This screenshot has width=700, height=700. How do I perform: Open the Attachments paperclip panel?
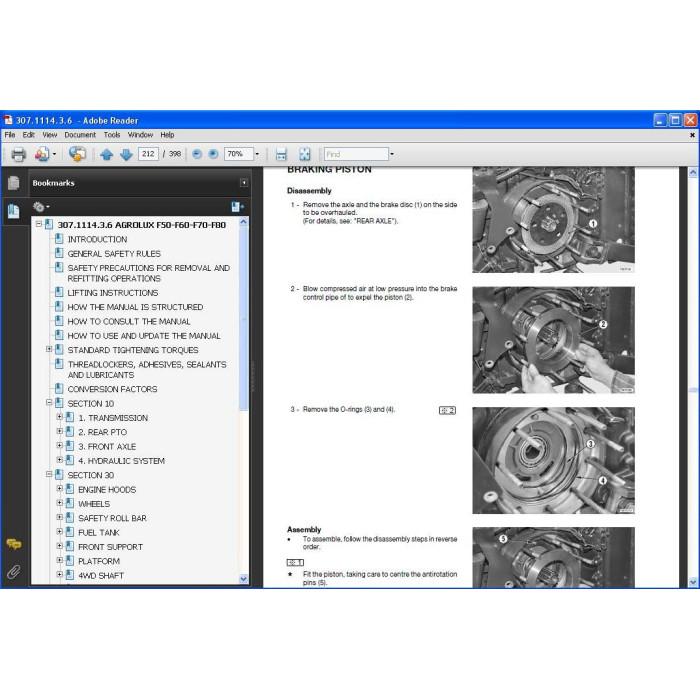pos(13,572)
